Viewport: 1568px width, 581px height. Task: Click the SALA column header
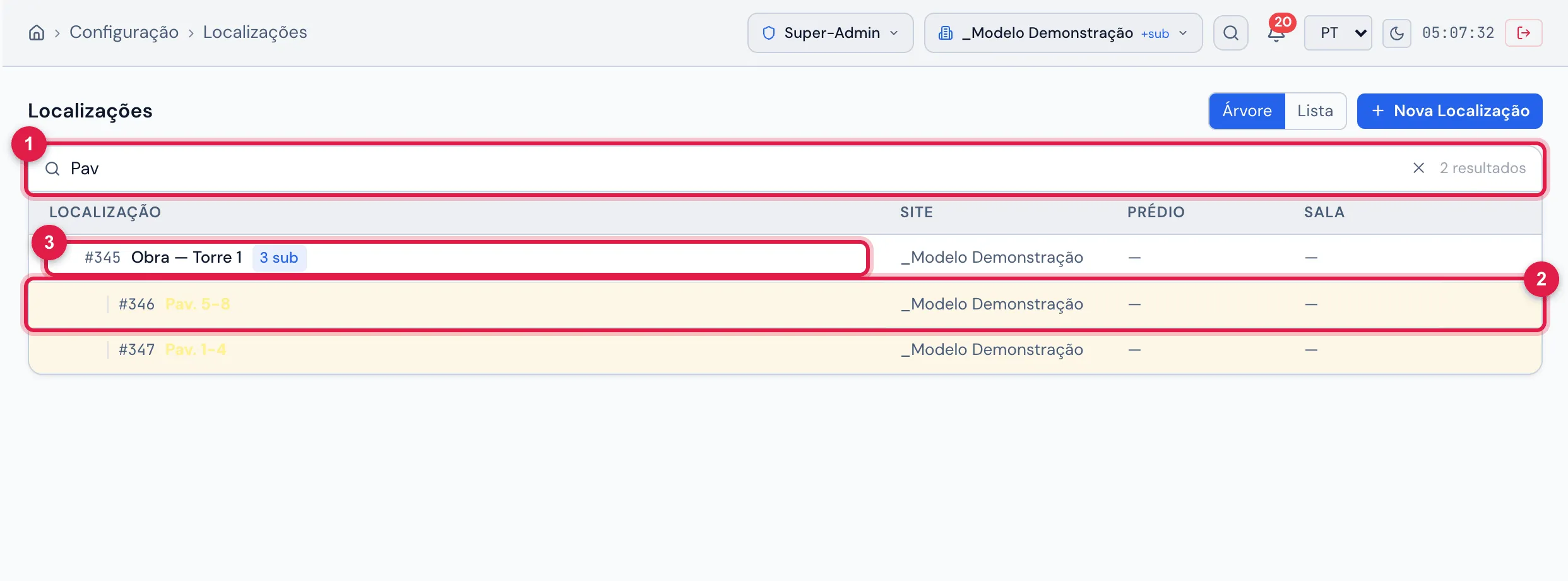[1324, 212]
